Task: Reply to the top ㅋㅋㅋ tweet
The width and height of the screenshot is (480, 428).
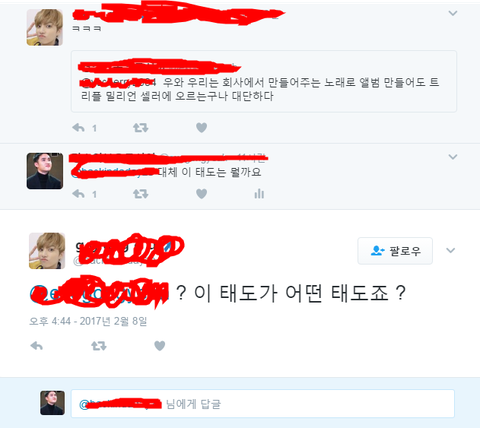Action: pos(79,128)
